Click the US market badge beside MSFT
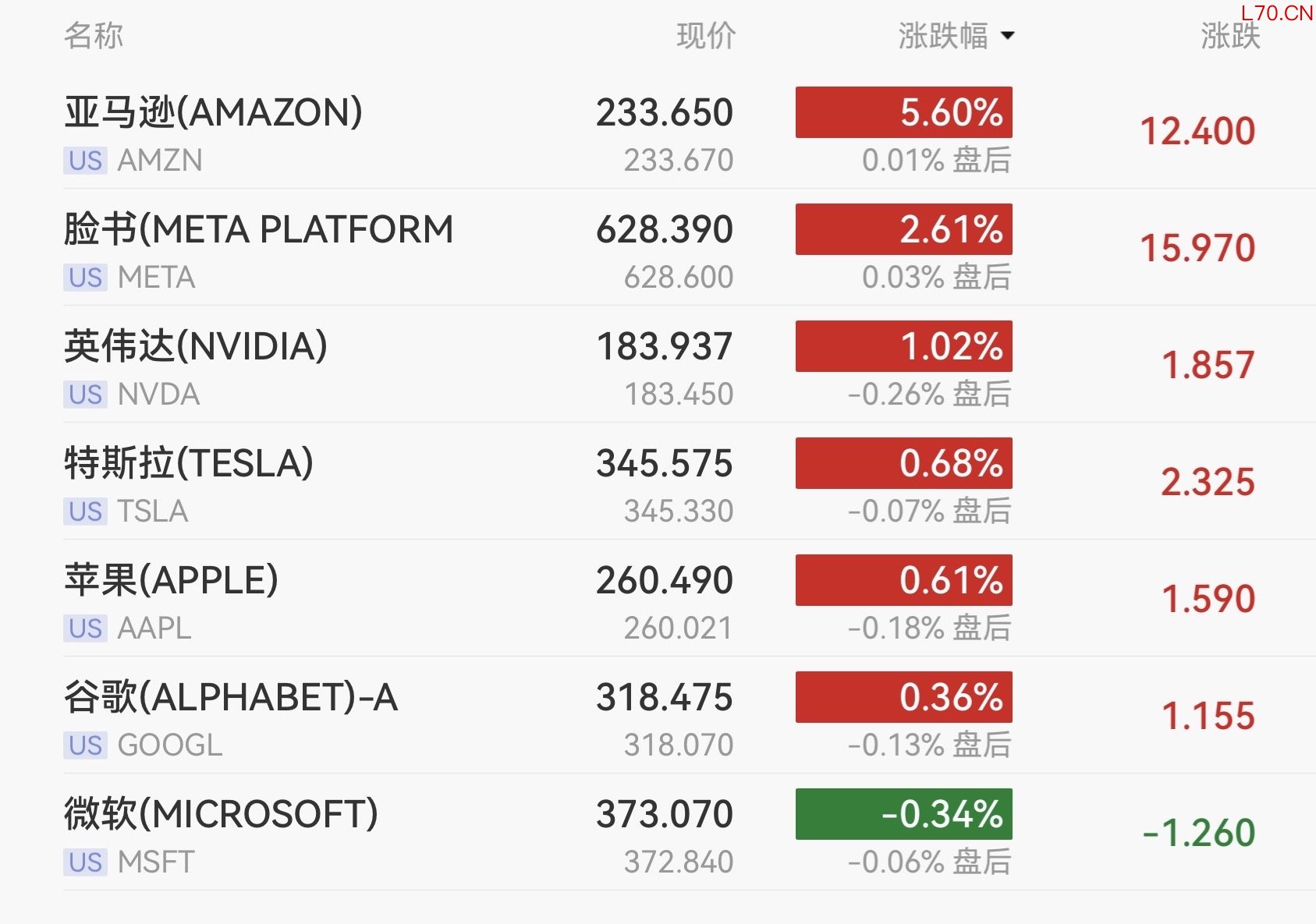The width and height of the screenshot is (1316, 924). 85,862
